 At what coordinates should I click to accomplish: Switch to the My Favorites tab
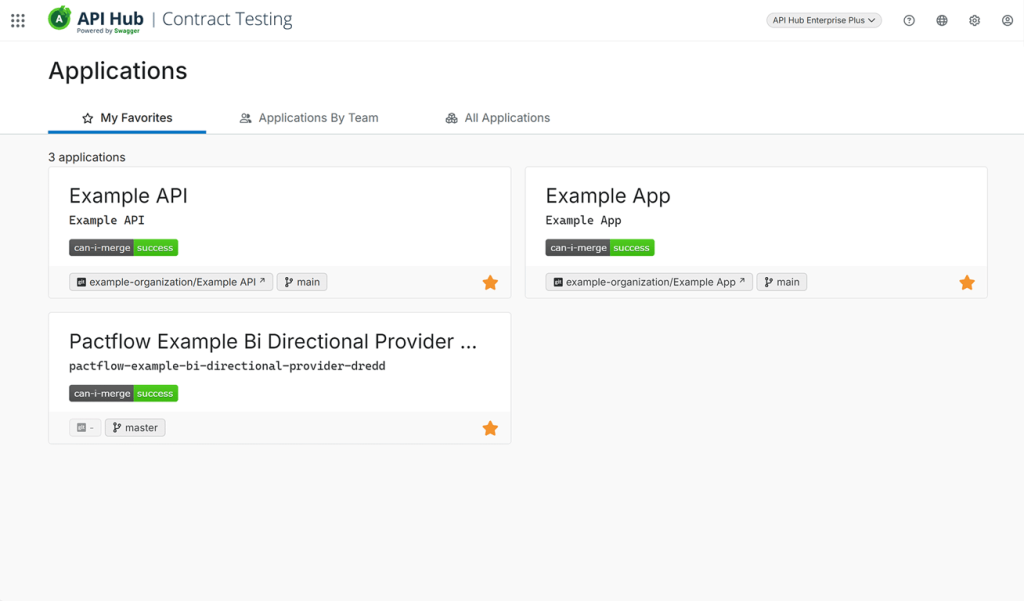coord(127,118)
